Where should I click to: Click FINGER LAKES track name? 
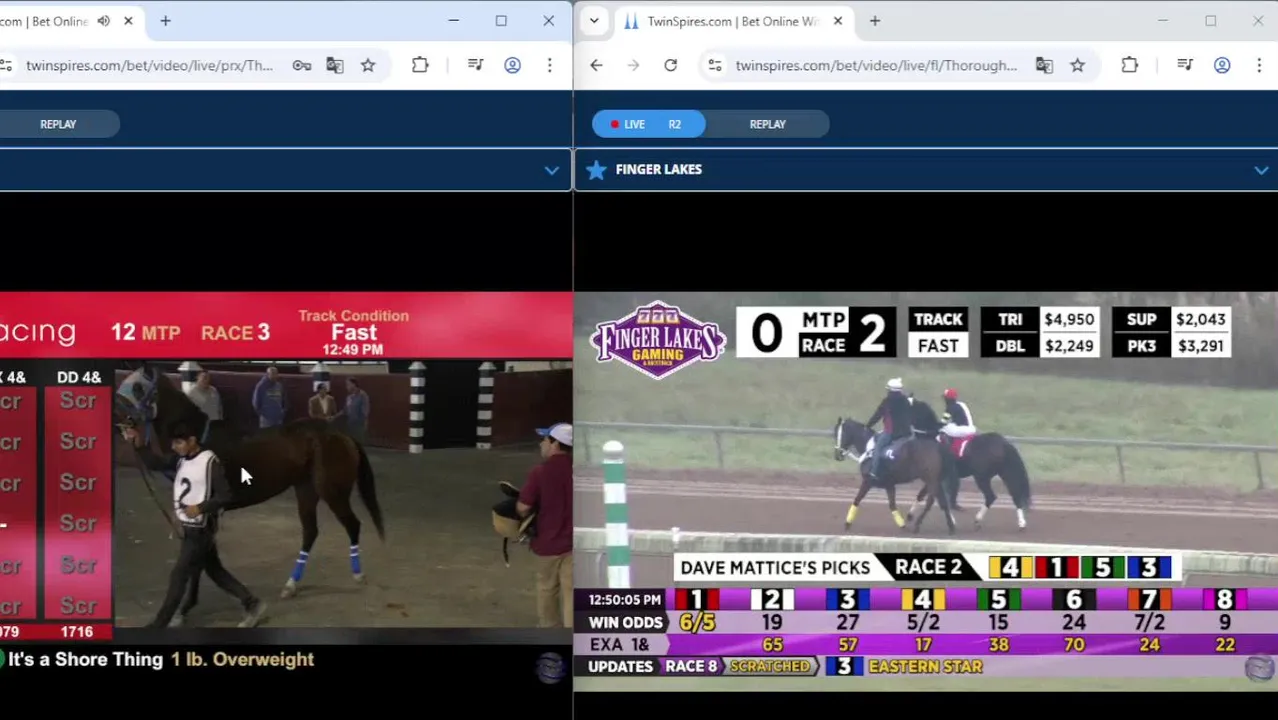click(x=659, y=169)
